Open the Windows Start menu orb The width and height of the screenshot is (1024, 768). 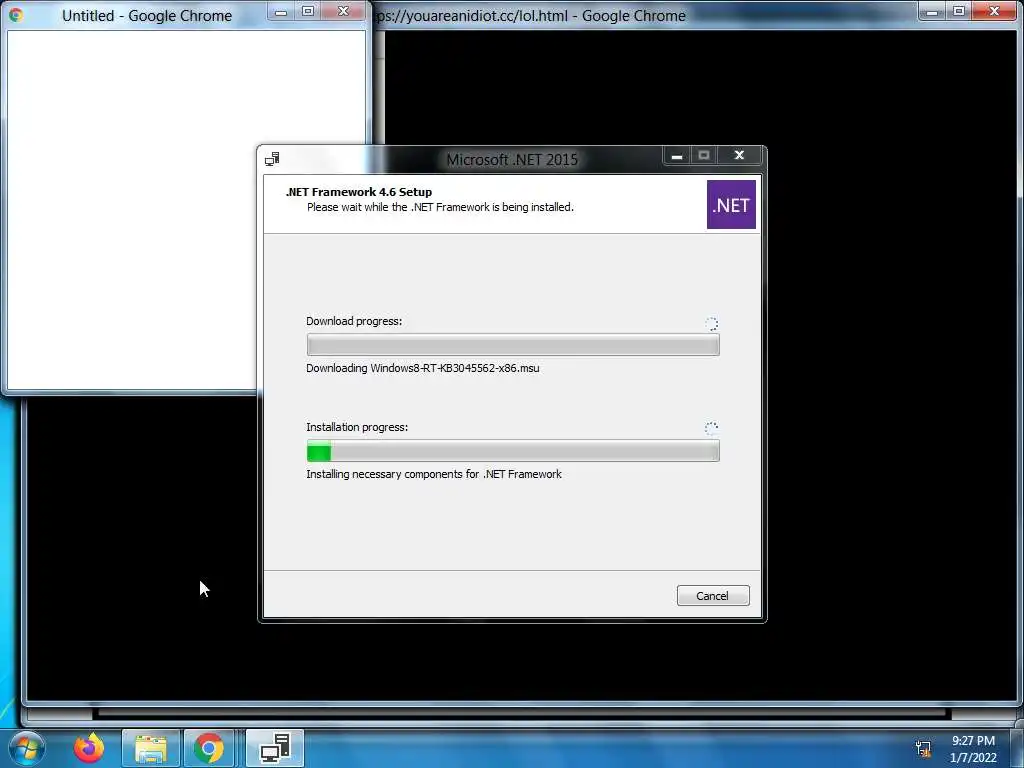pyautogui.click(x=26, y=748)
